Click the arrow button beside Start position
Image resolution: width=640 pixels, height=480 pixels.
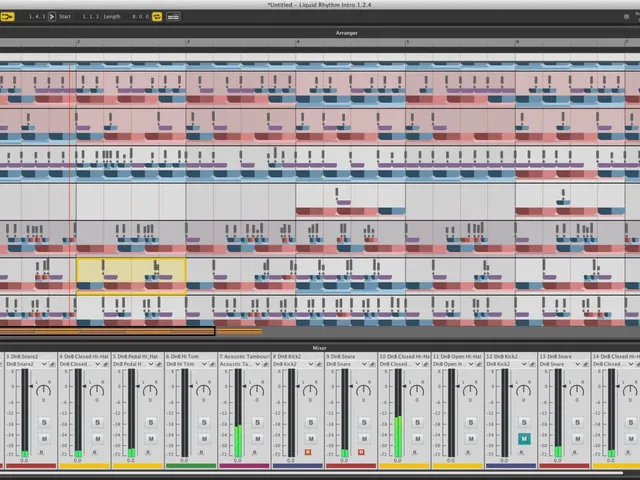[52, 17]
